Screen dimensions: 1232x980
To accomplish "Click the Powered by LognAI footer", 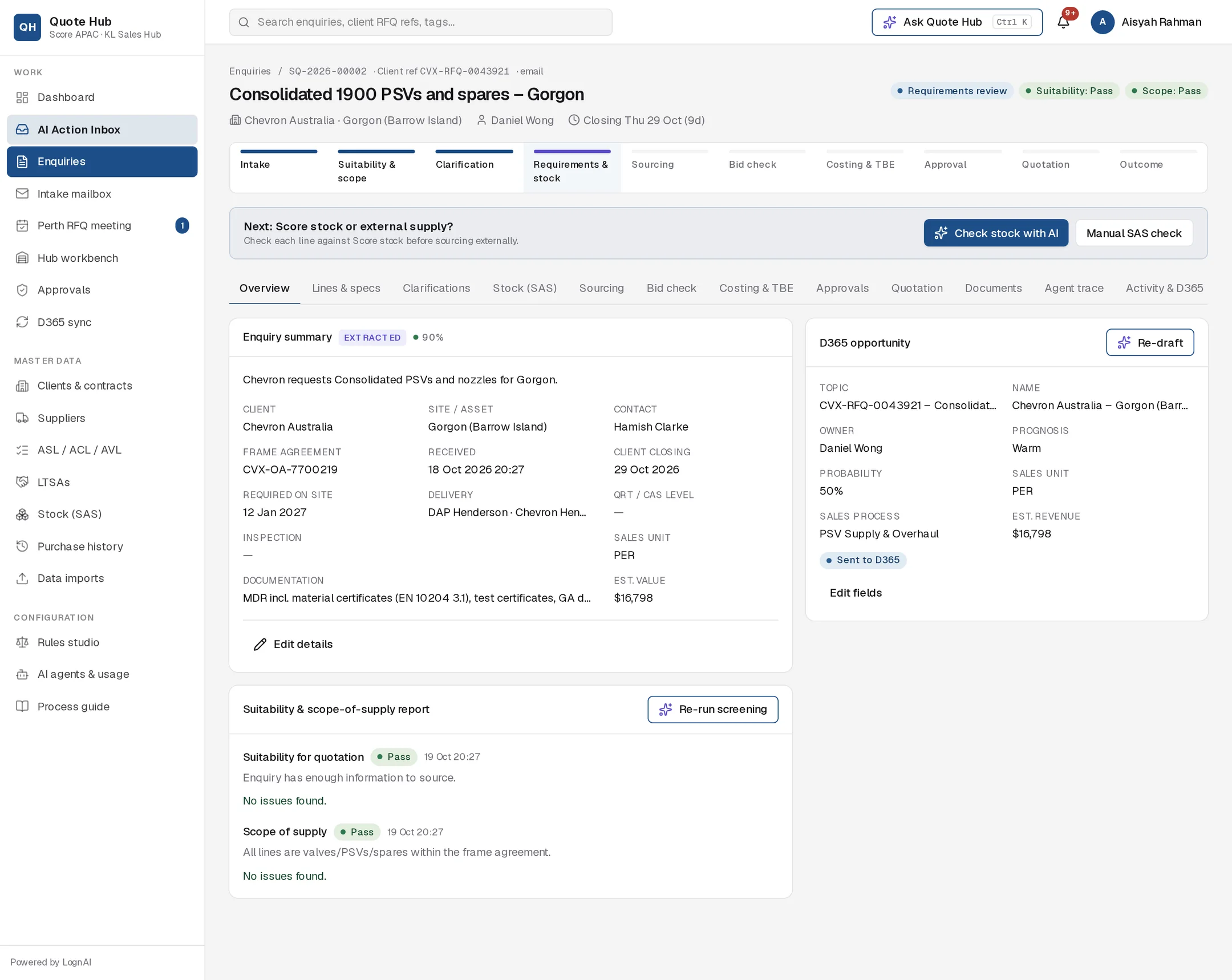I will click(x=51, y=962).
